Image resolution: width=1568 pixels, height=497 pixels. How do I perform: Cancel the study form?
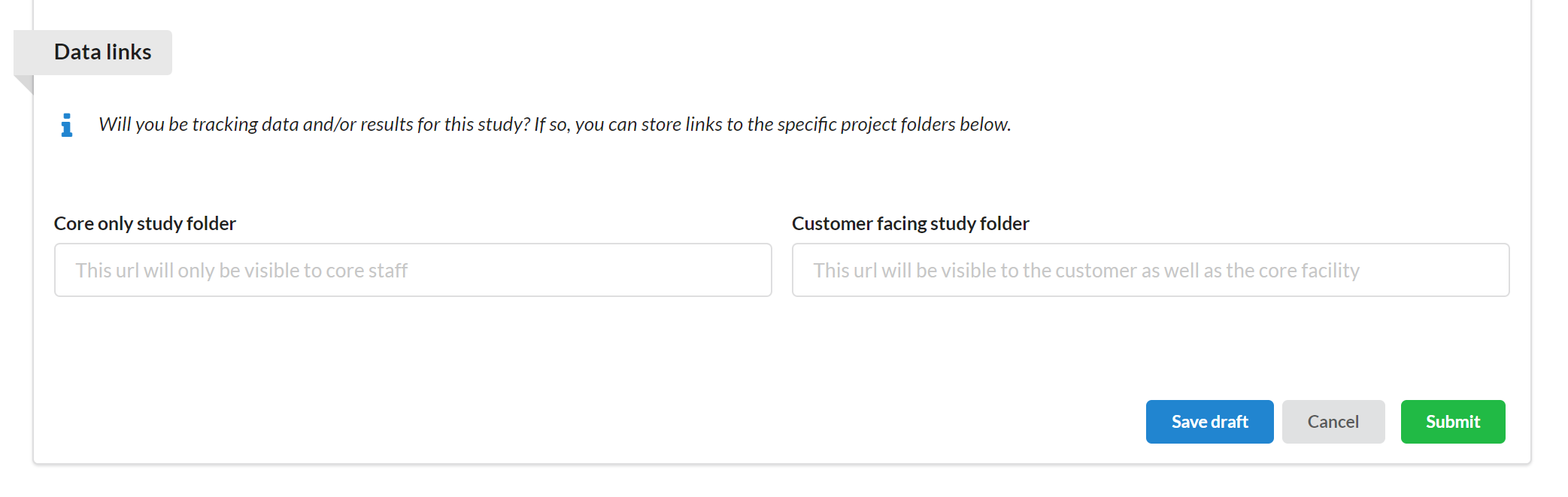[1333, 422]
